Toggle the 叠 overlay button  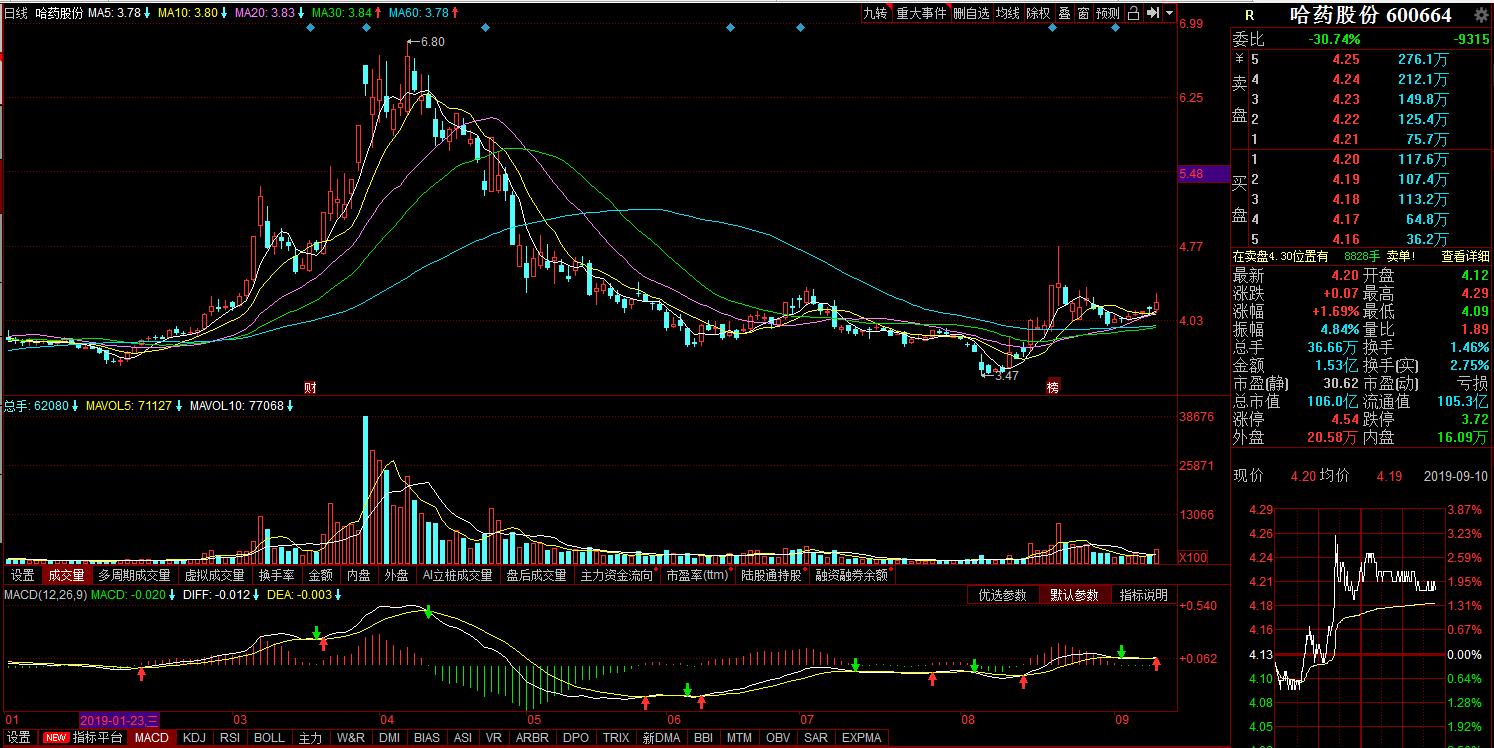pos(1064,13)
